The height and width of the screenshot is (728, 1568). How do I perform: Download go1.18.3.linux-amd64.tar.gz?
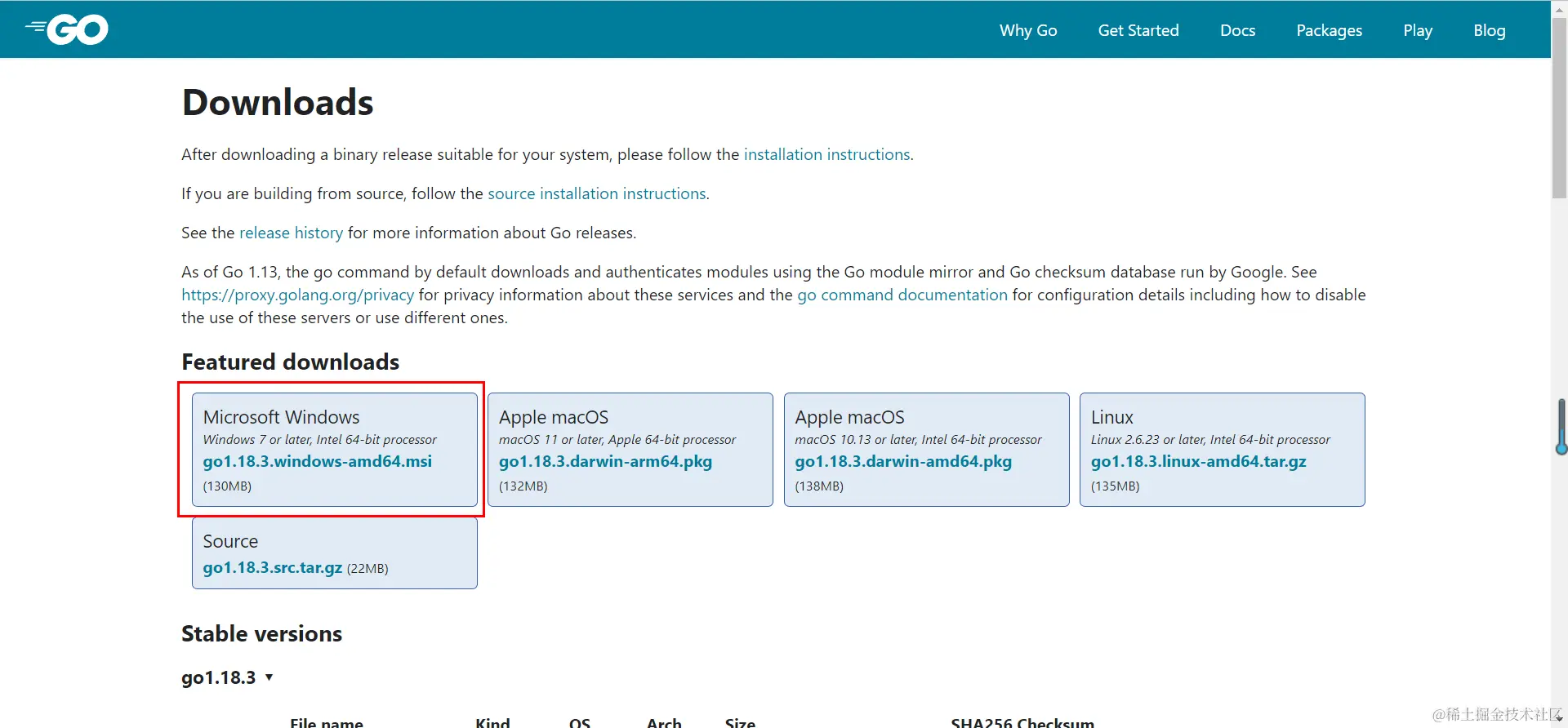pyautogui.click(x=1198, y=461)
